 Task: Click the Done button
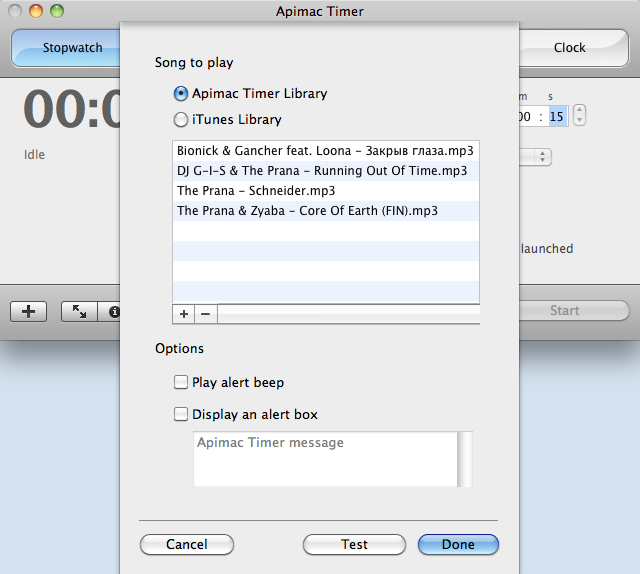(x=458, y=545)
